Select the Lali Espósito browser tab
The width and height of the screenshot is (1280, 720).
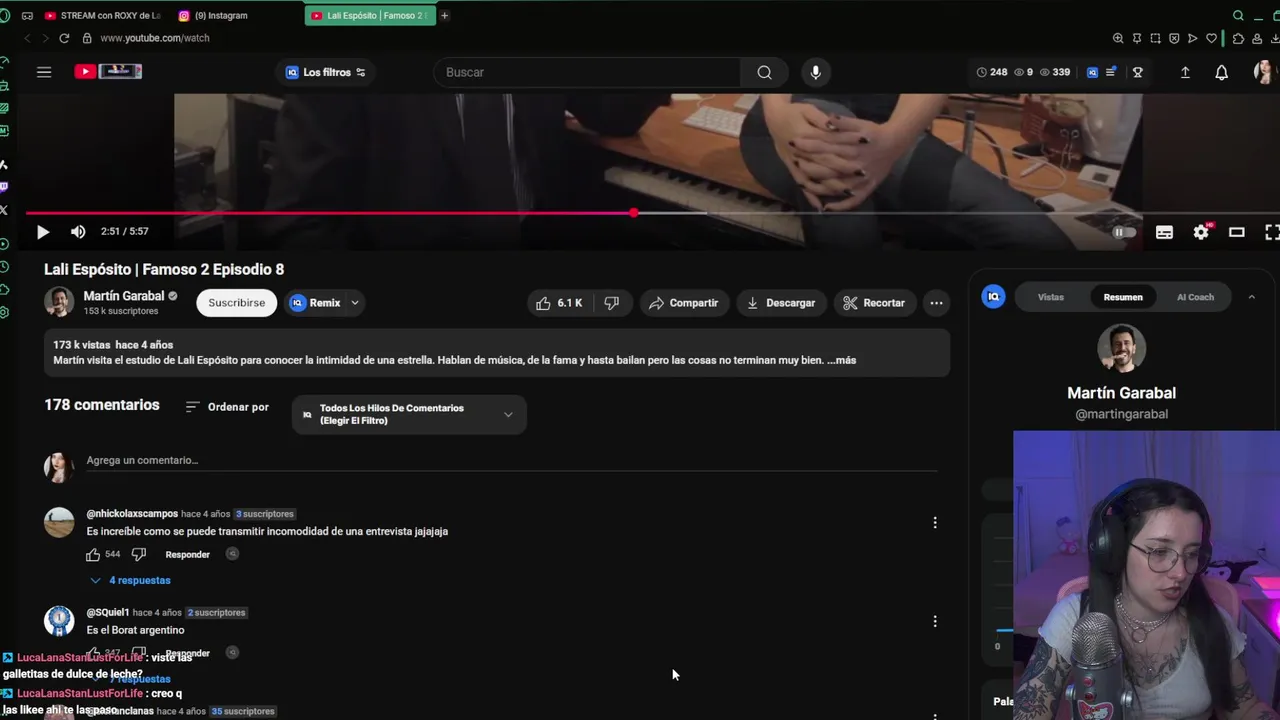tap(370, 15)
